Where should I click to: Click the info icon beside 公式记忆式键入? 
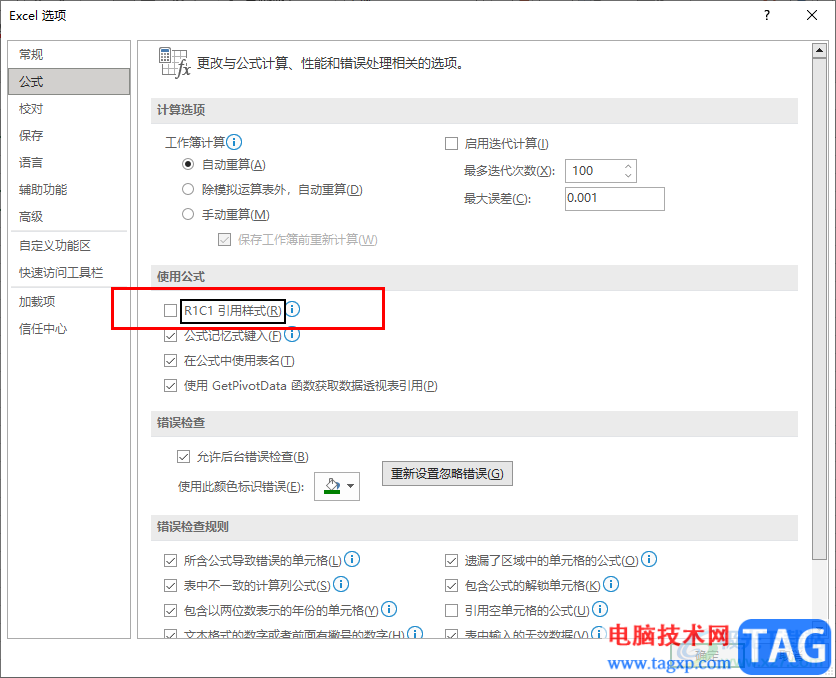coord(292,334)
